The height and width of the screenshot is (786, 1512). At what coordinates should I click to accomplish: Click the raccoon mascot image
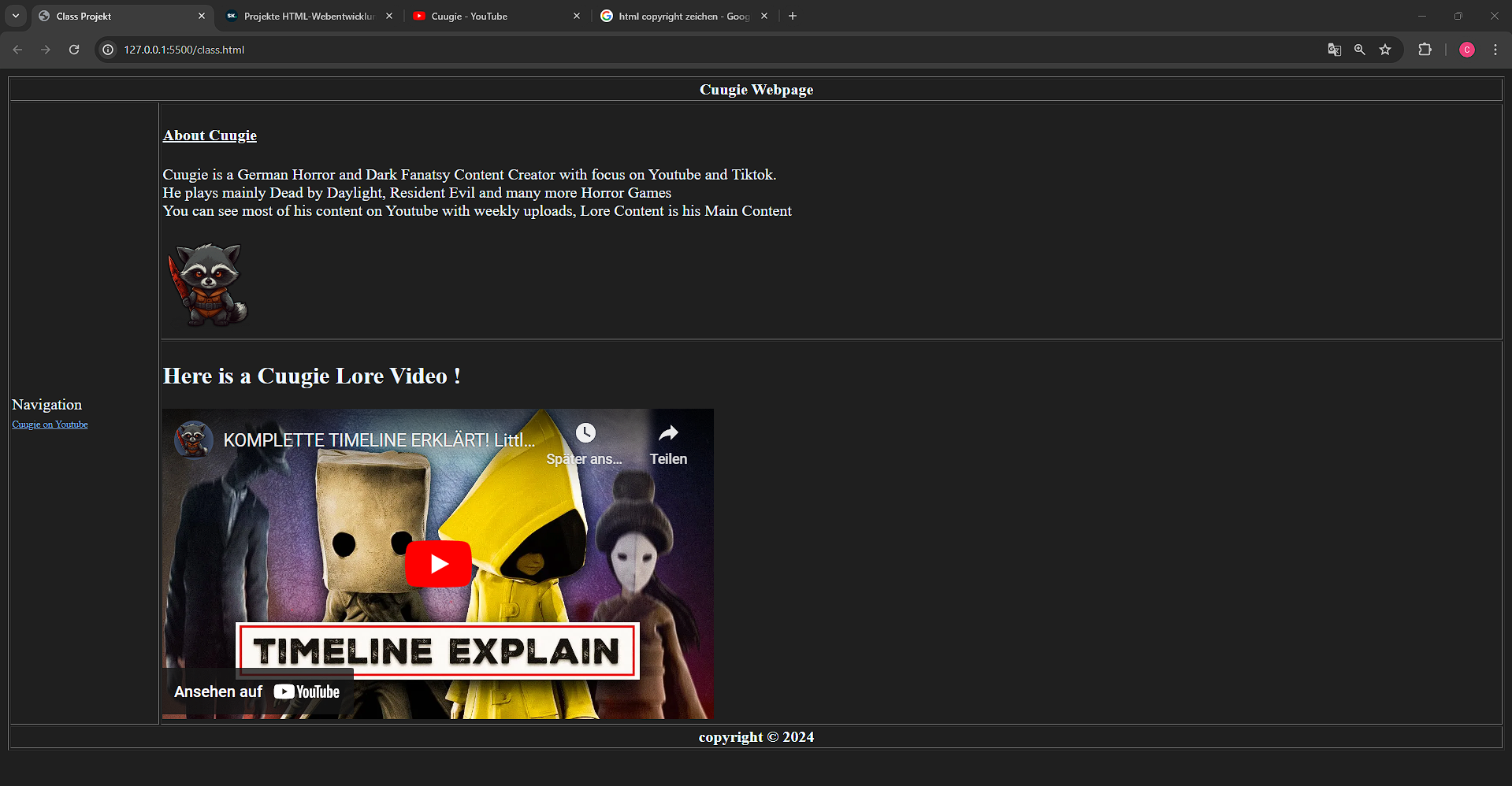coord(208,284)
